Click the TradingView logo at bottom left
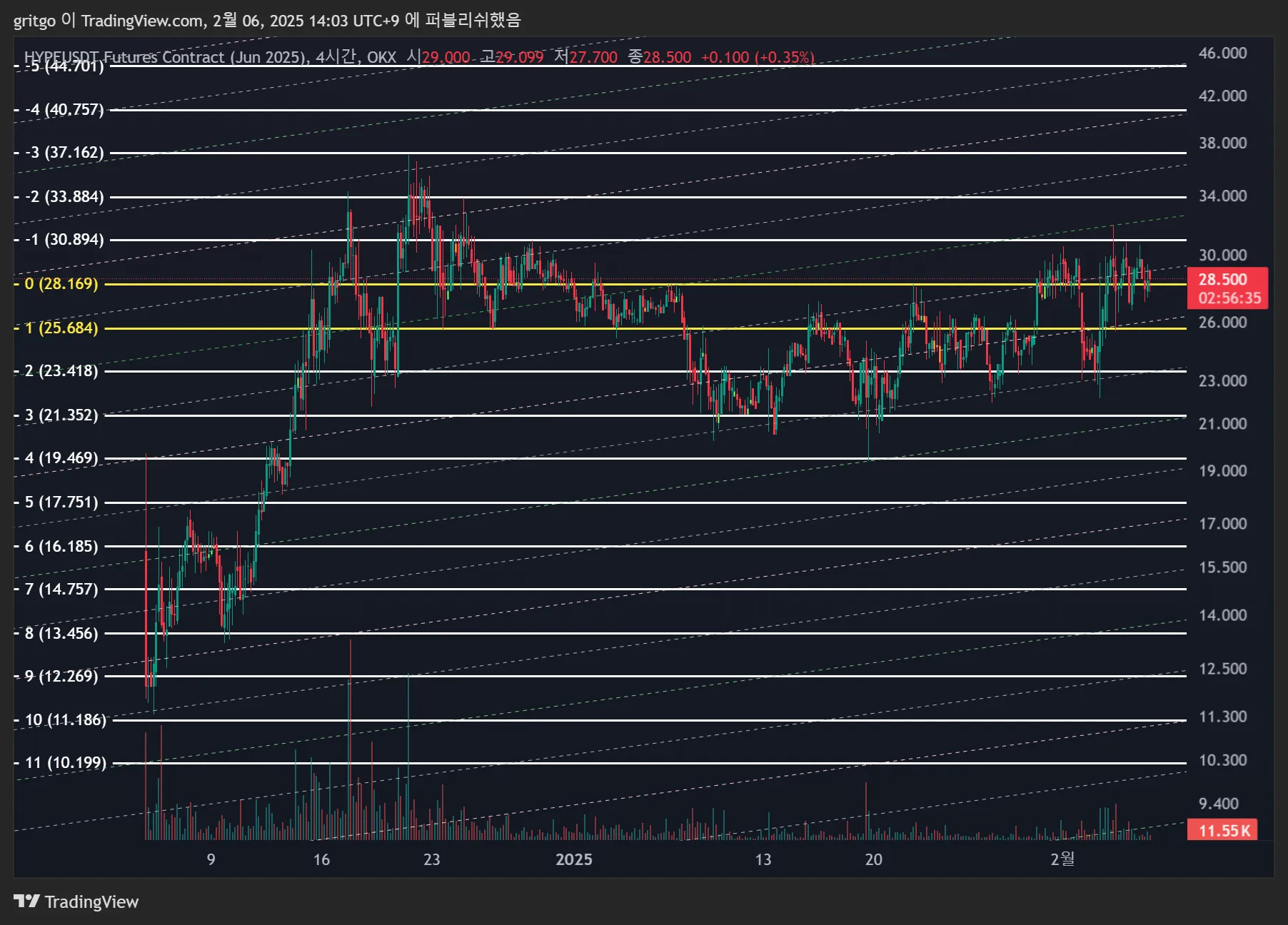This screenshot has width=1288, height=925. [x=76, y=901]
